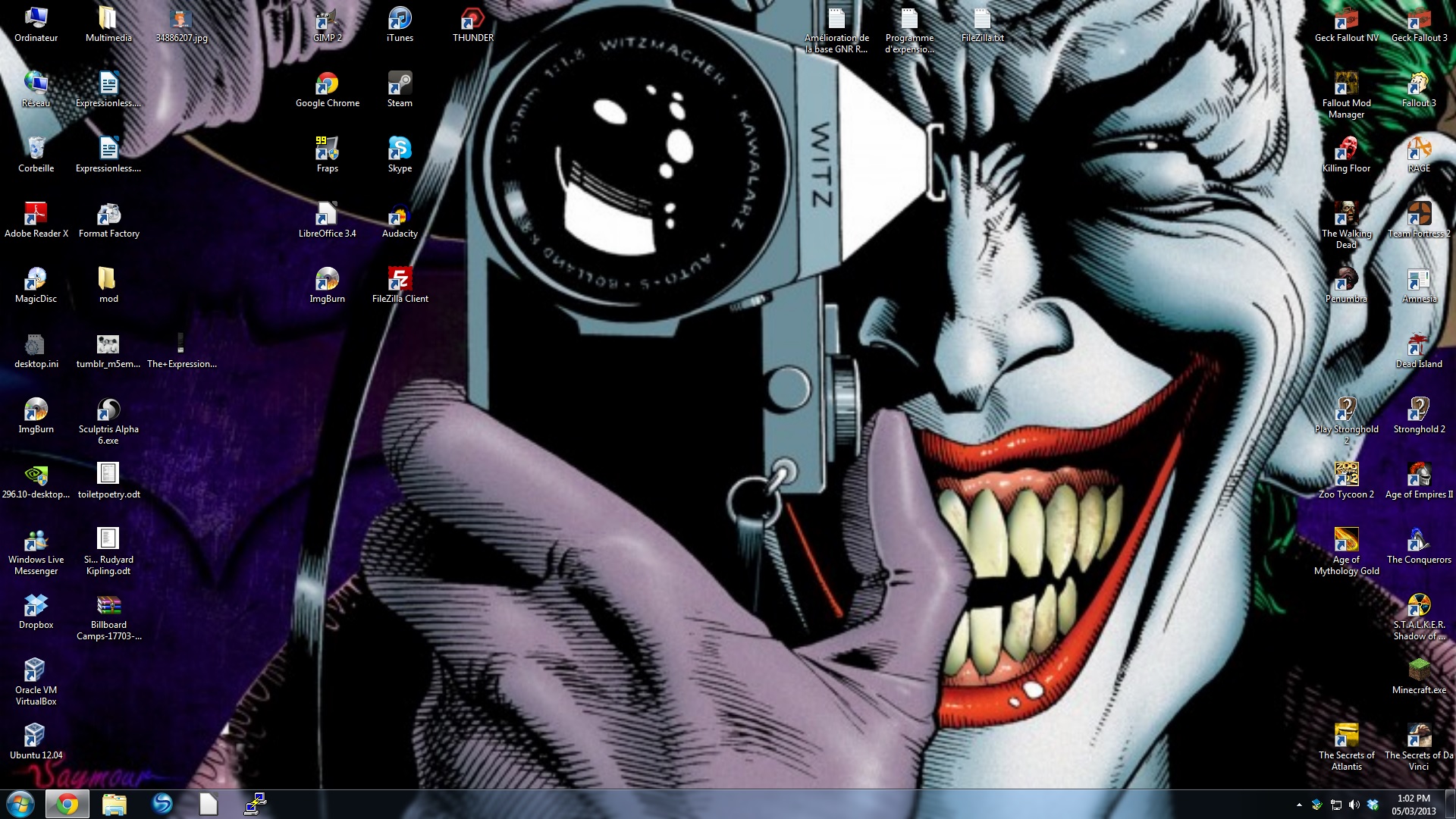Open the Fraps shortcut
This screenshot has width=1456, height=819.
pos(327,155)
